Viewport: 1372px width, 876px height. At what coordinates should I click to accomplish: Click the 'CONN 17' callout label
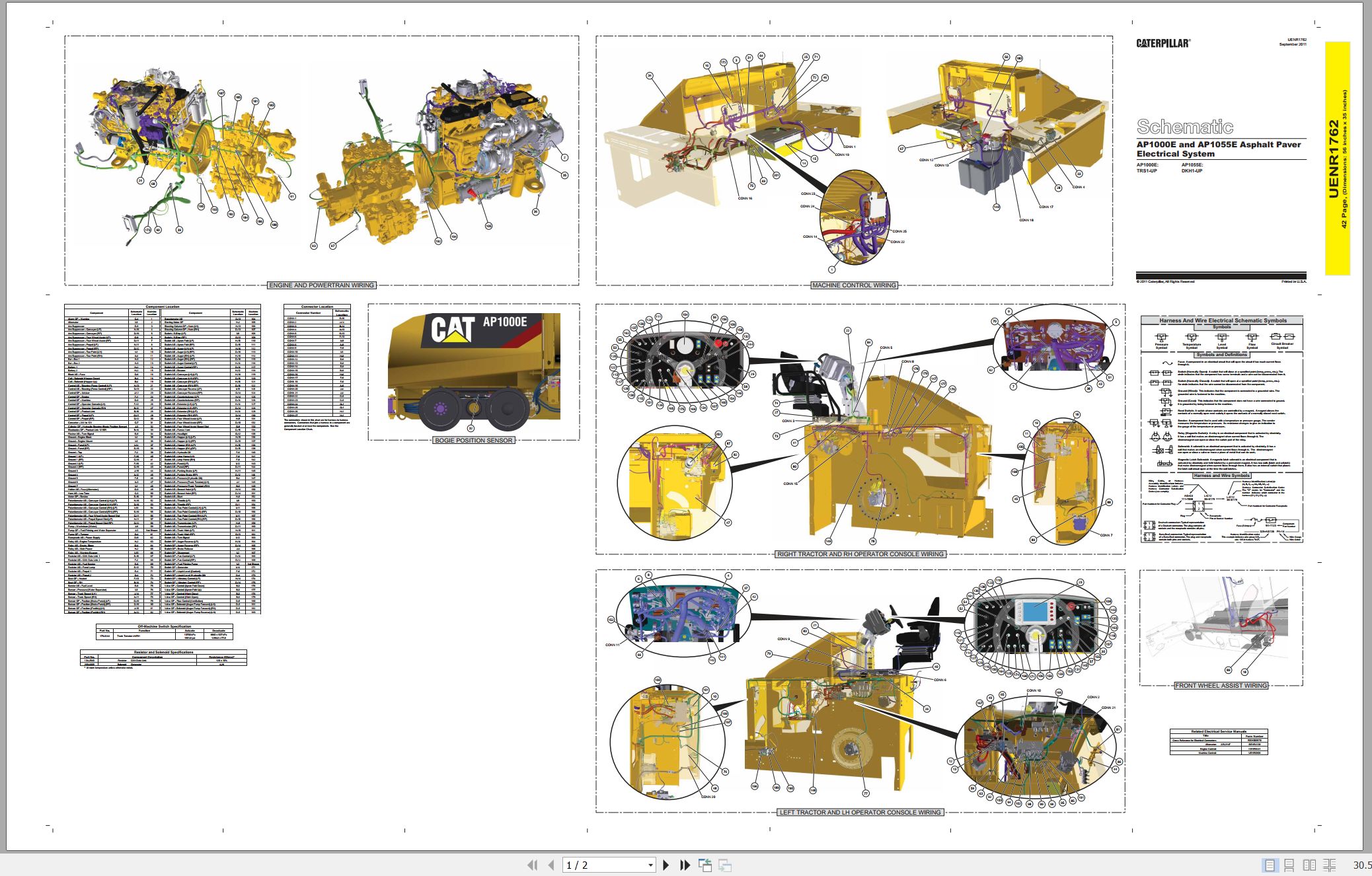[1046, 207]
